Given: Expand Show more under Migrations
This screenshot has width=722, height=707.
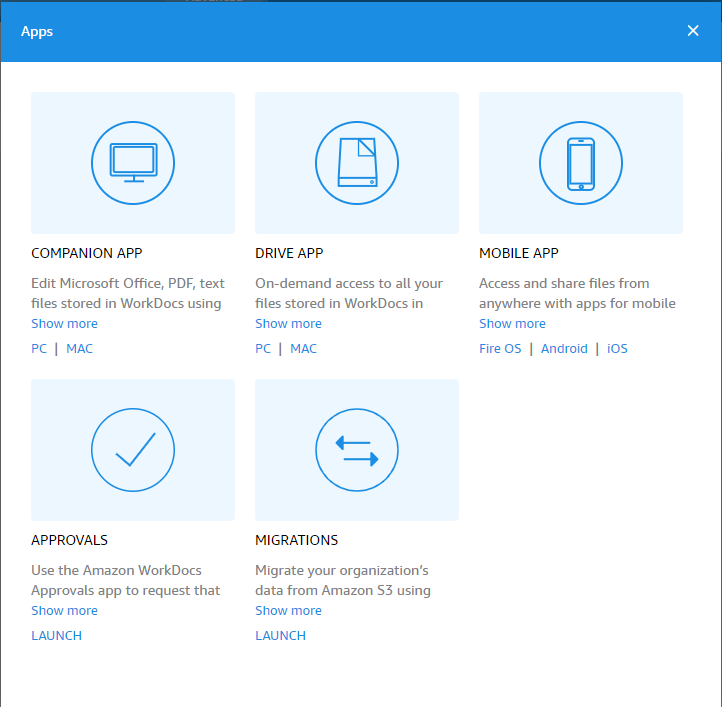Looking at the screenshot, I should coord(288,610).
